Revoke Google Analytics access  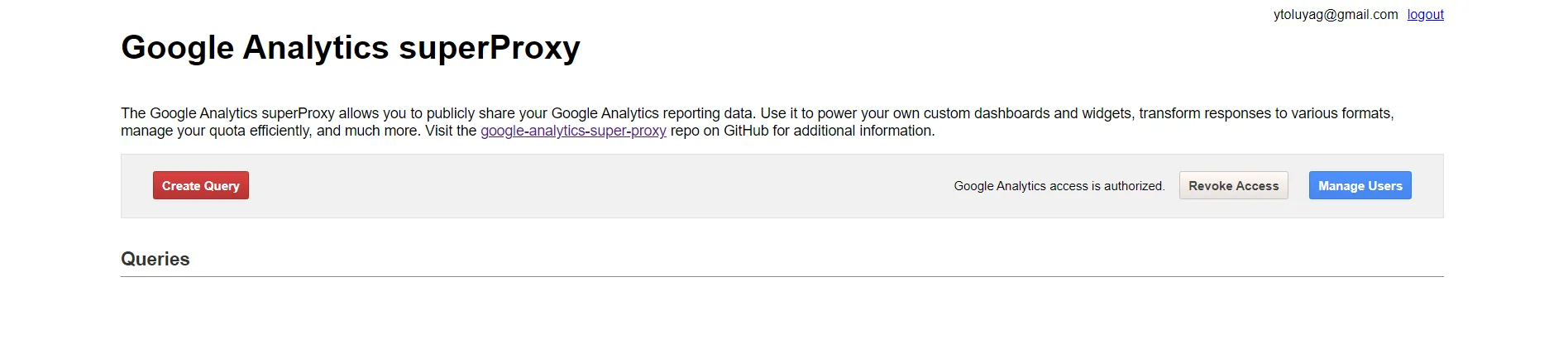pos(1233,185)
